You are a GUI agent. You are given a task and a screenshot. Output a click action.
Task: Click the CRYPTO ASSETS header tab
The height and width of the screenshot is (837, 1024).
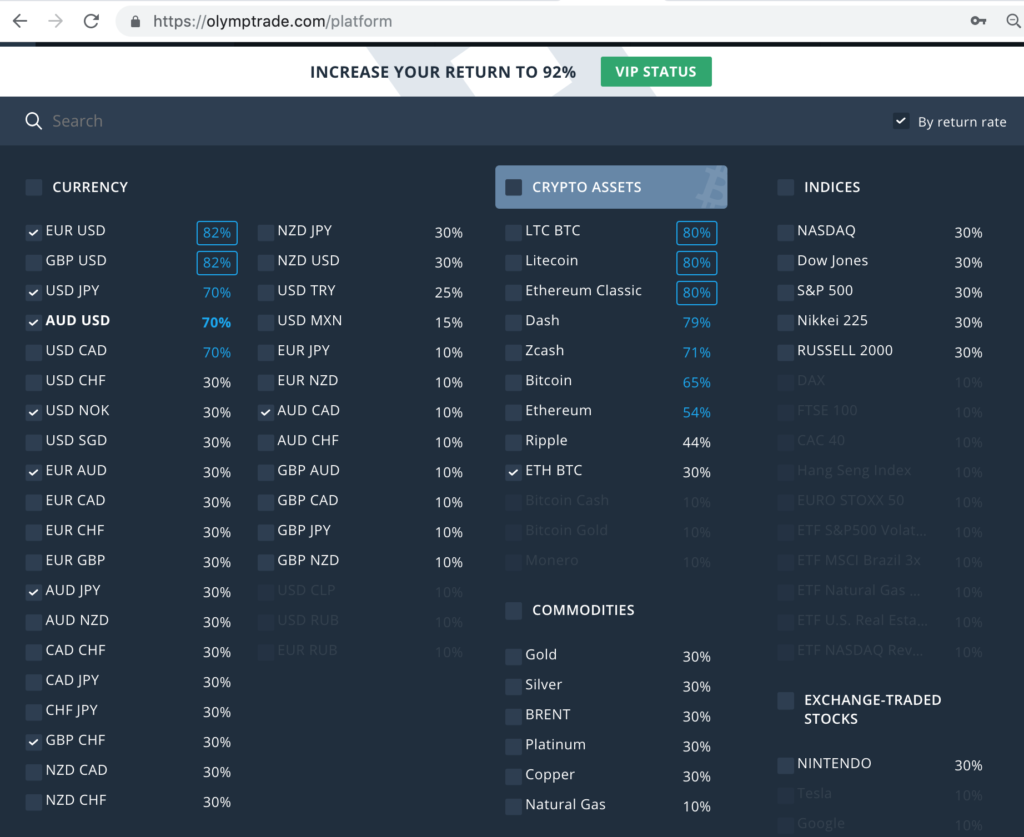[611, 187]
